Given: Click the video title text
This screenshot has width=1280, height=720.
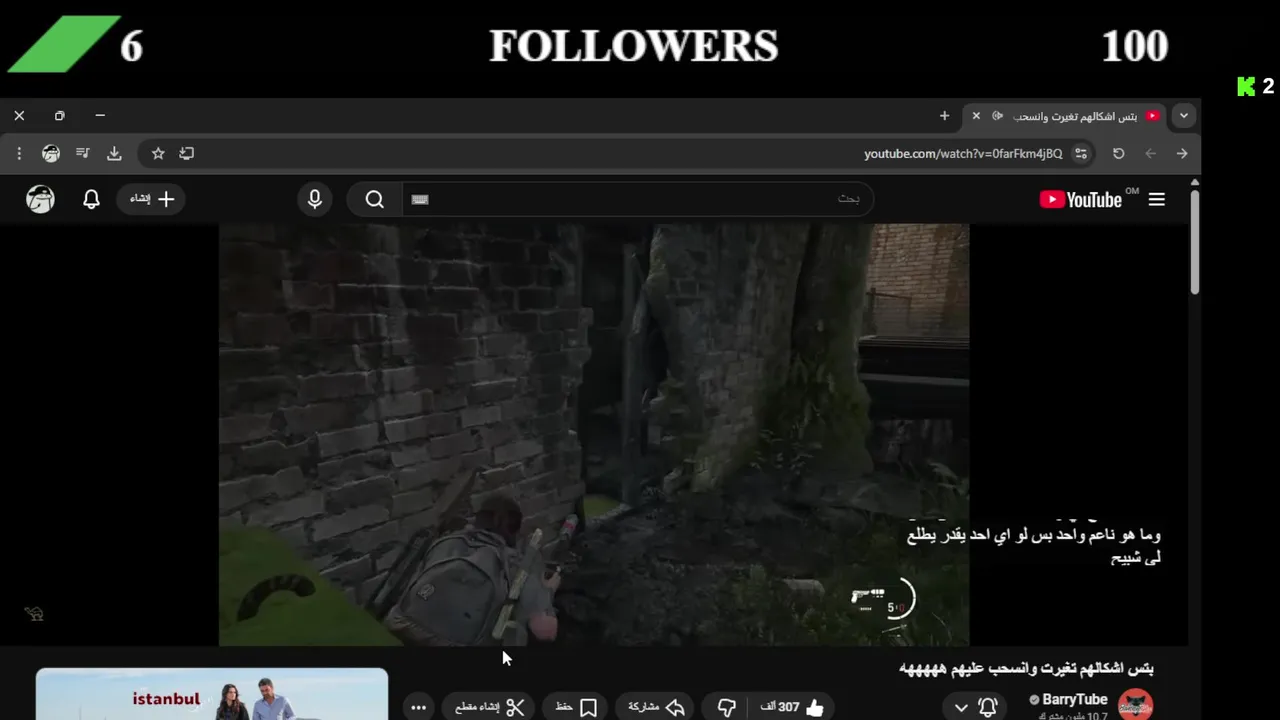Looking at the screenshot, I should pyautogui.click(x=1026, y=668).
